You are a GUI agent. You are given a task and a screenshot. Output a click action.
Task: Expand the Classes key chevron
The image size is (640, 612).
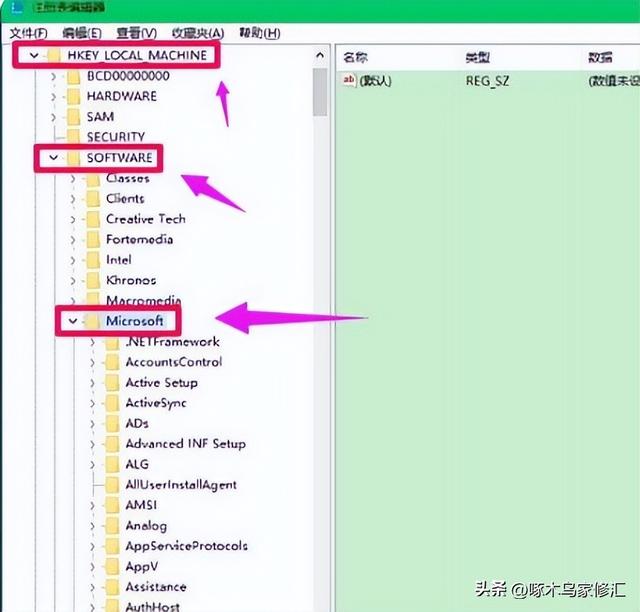coord(73,178)
